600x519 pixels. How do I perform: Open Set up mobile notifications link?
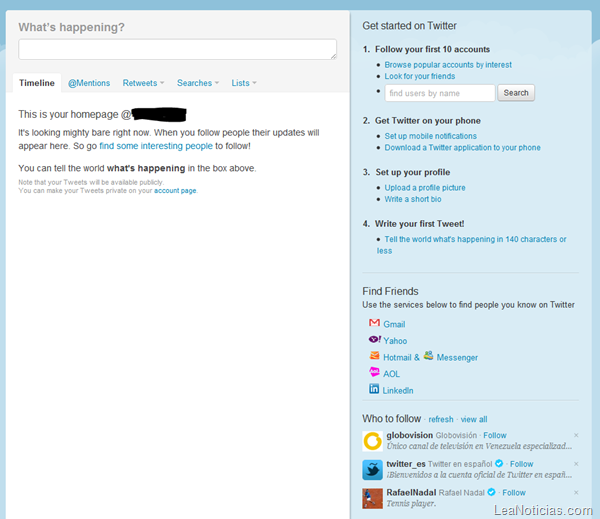point(430,136)
